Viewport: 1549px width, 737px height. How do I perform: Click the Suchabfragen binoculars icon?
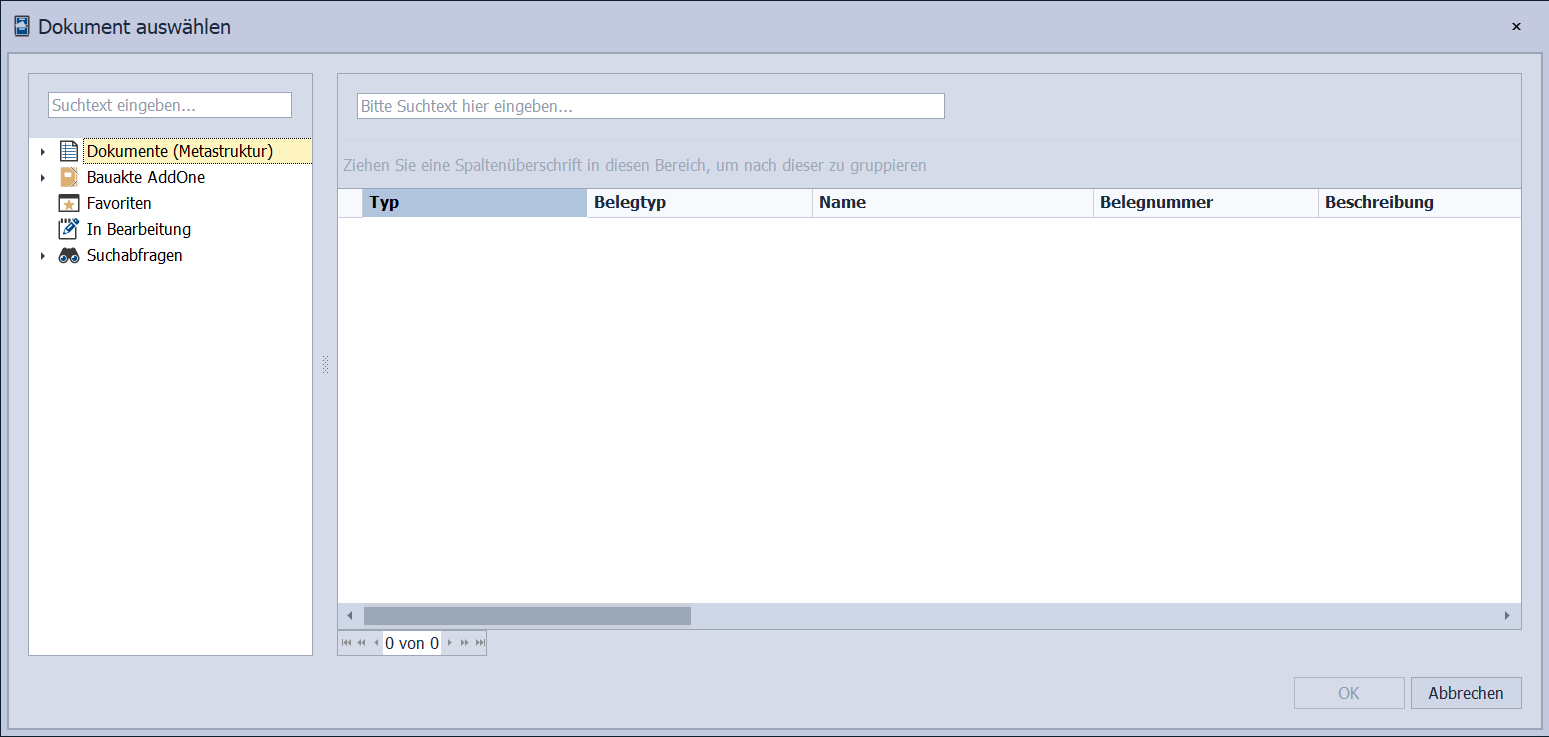69,255
